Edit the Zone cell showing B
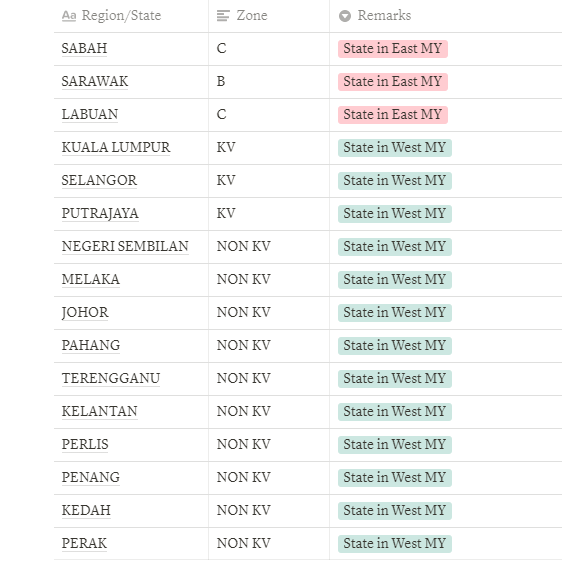 [269, 81]
